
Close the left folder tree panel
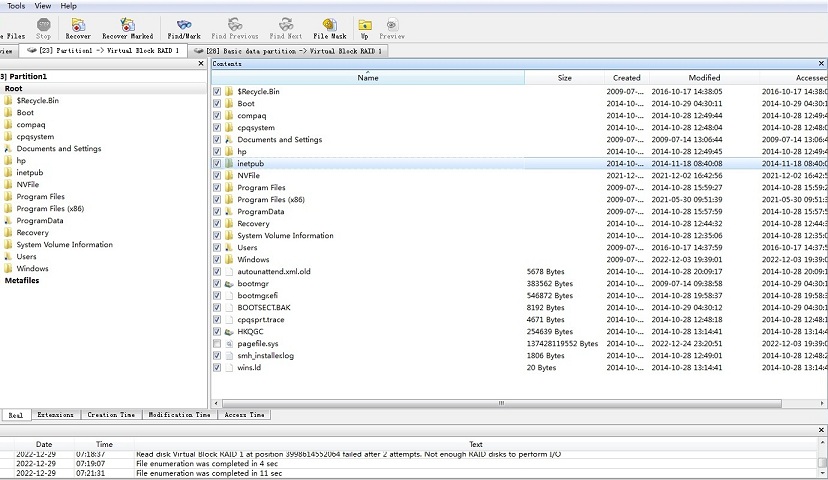point(201,63)
